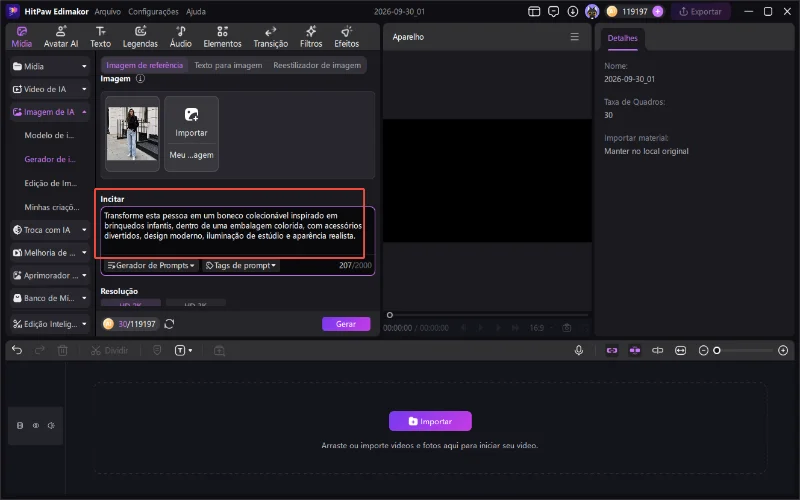Screen dimensions: 800x500
Task: Expand the Banco de Mí... section
Action: 49,298
